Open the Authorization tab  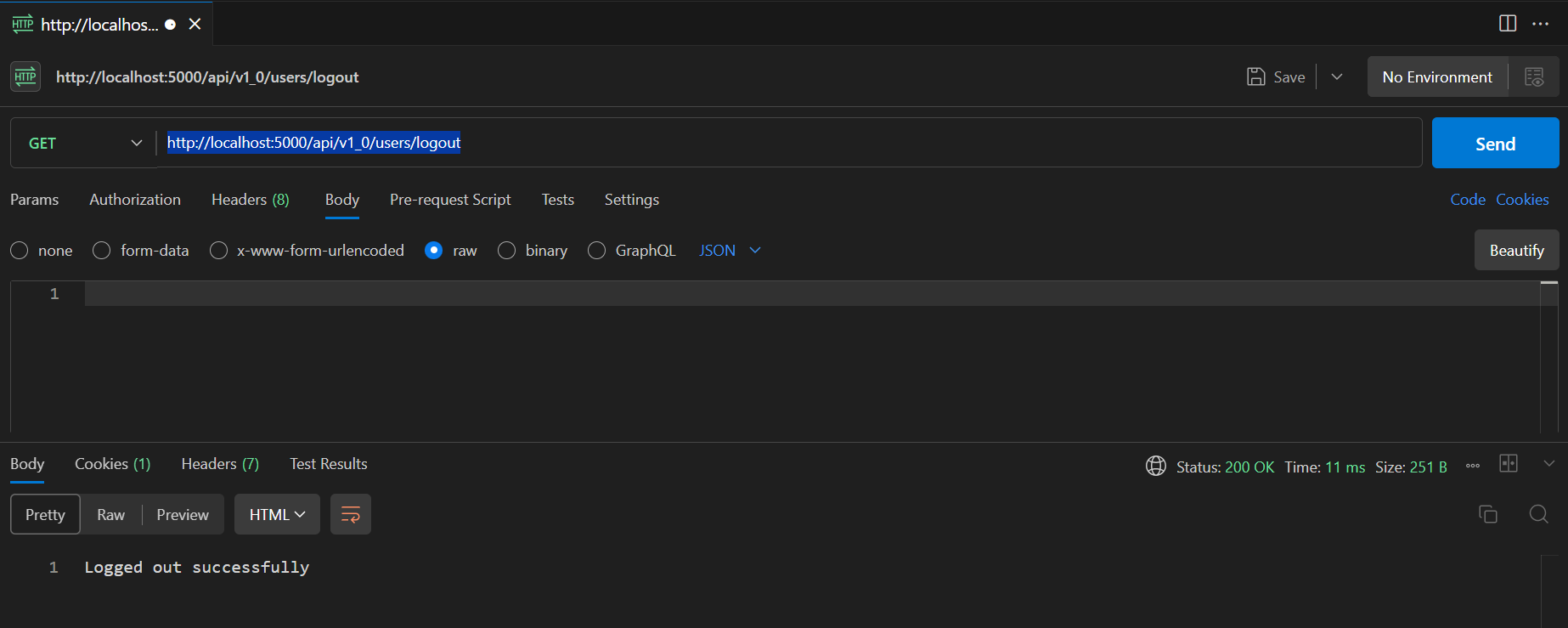pyautogui.click(x=135, y=199)
